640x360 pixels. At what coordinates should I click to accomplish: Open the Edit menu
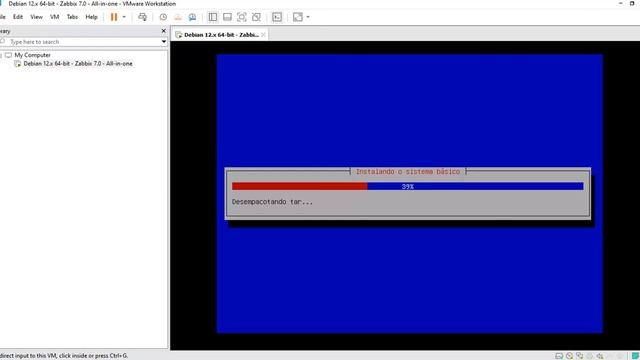(x=18, y=17)
